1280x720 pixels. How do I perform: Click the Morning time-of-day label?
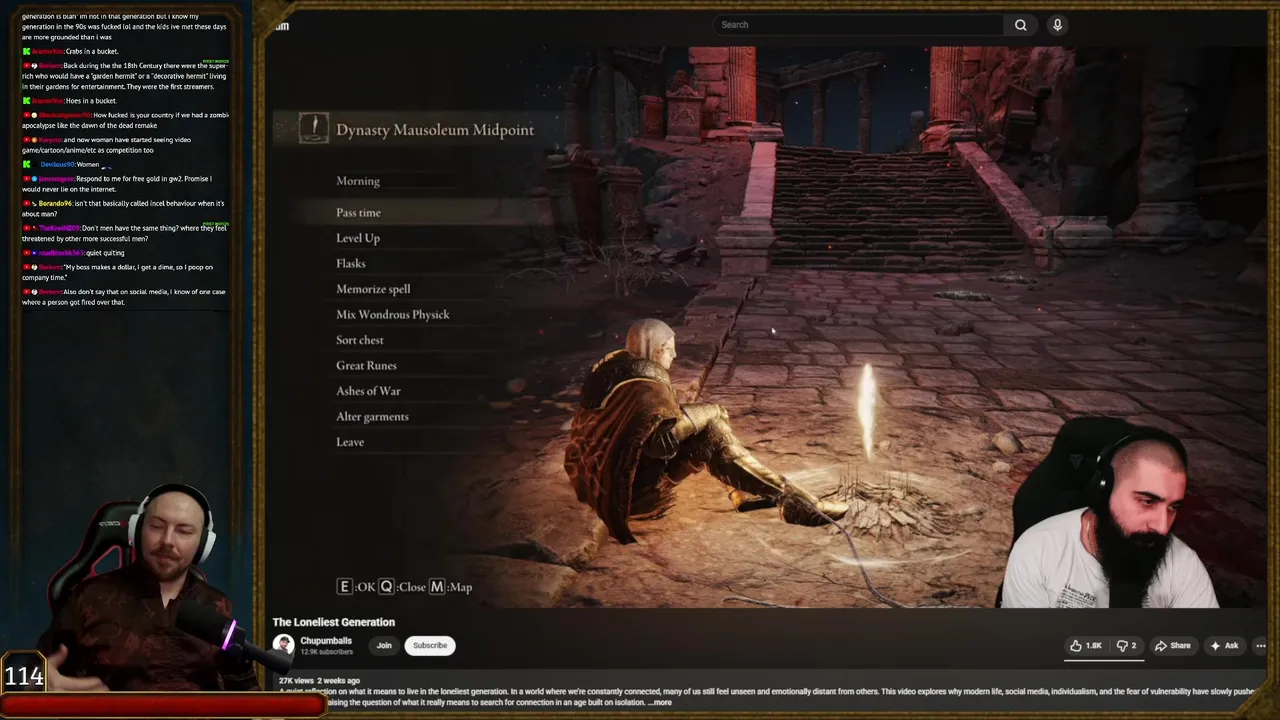[358, 181]
